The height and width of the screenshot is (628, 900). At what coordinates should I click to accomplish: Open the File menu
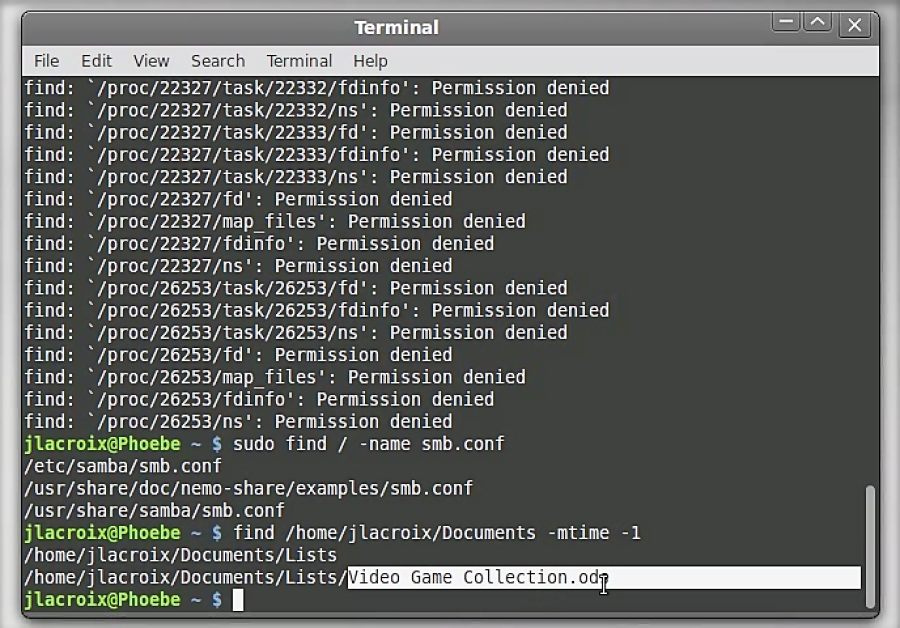click(46, 61)
